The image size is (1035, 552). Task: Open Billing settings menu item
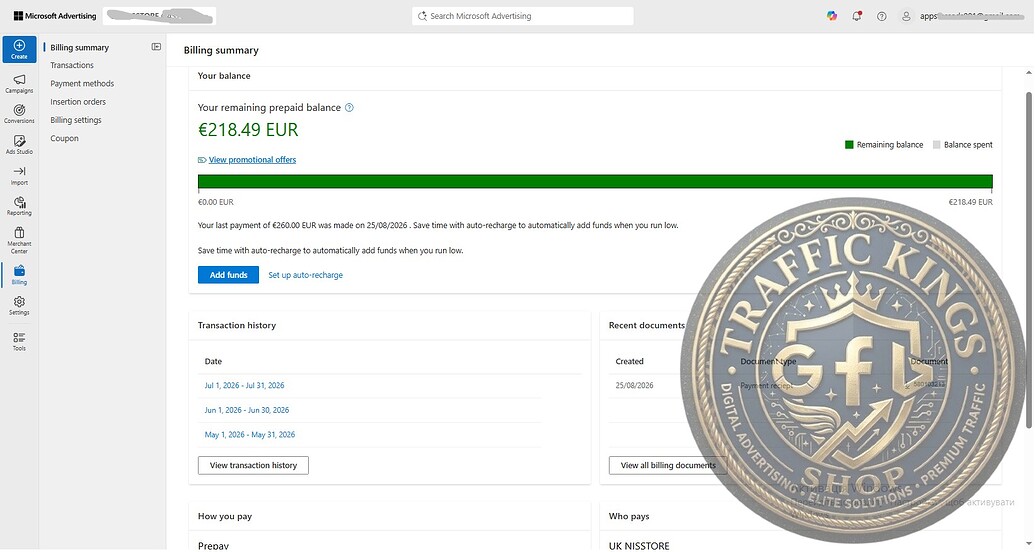(76, 120)
